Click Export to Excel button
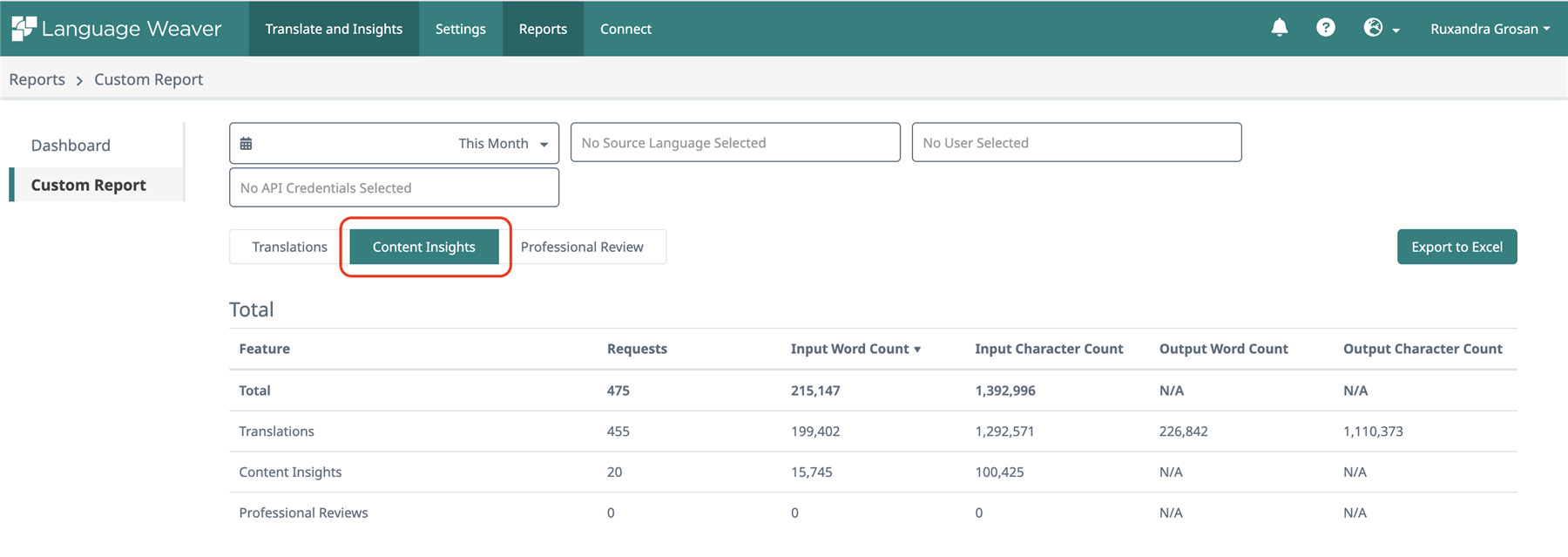 pos(1457,247)
